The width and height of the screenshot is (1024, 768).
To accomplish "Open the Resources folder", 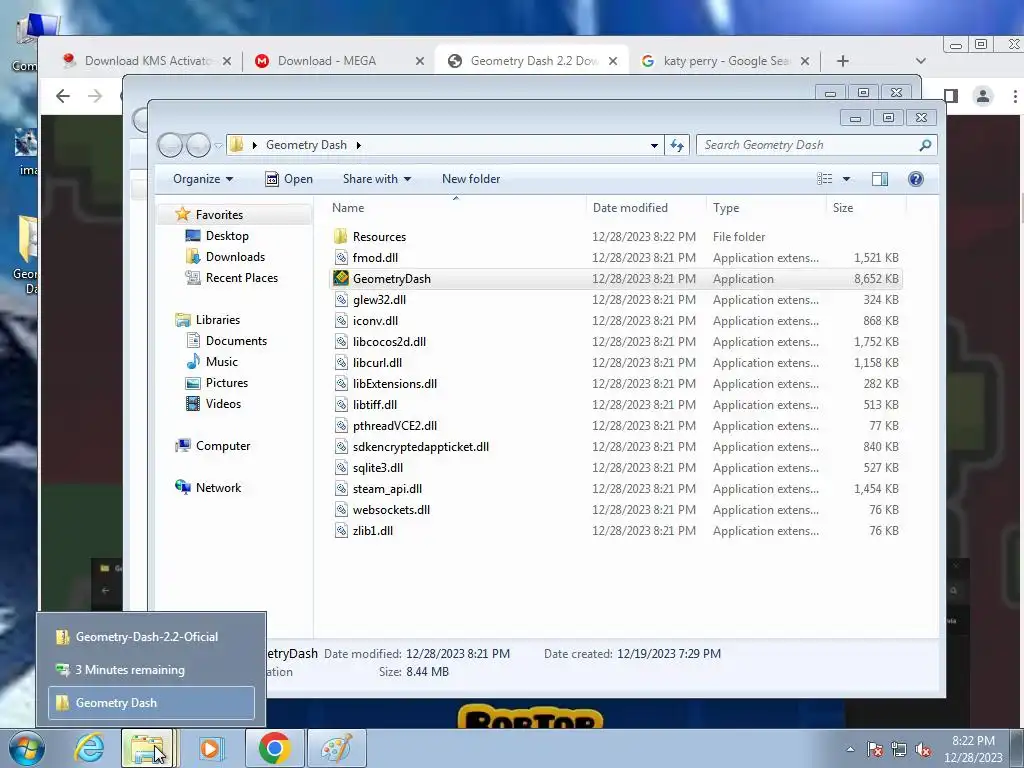I will pyautogui.click(x=379, y=237).
